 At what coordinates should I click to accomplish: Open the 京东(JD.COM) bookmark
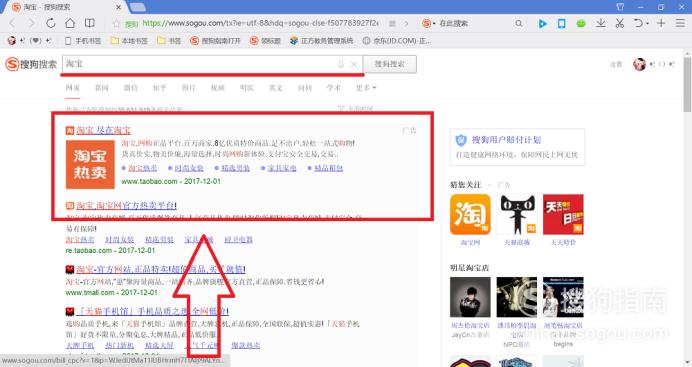tap(397, 41)
